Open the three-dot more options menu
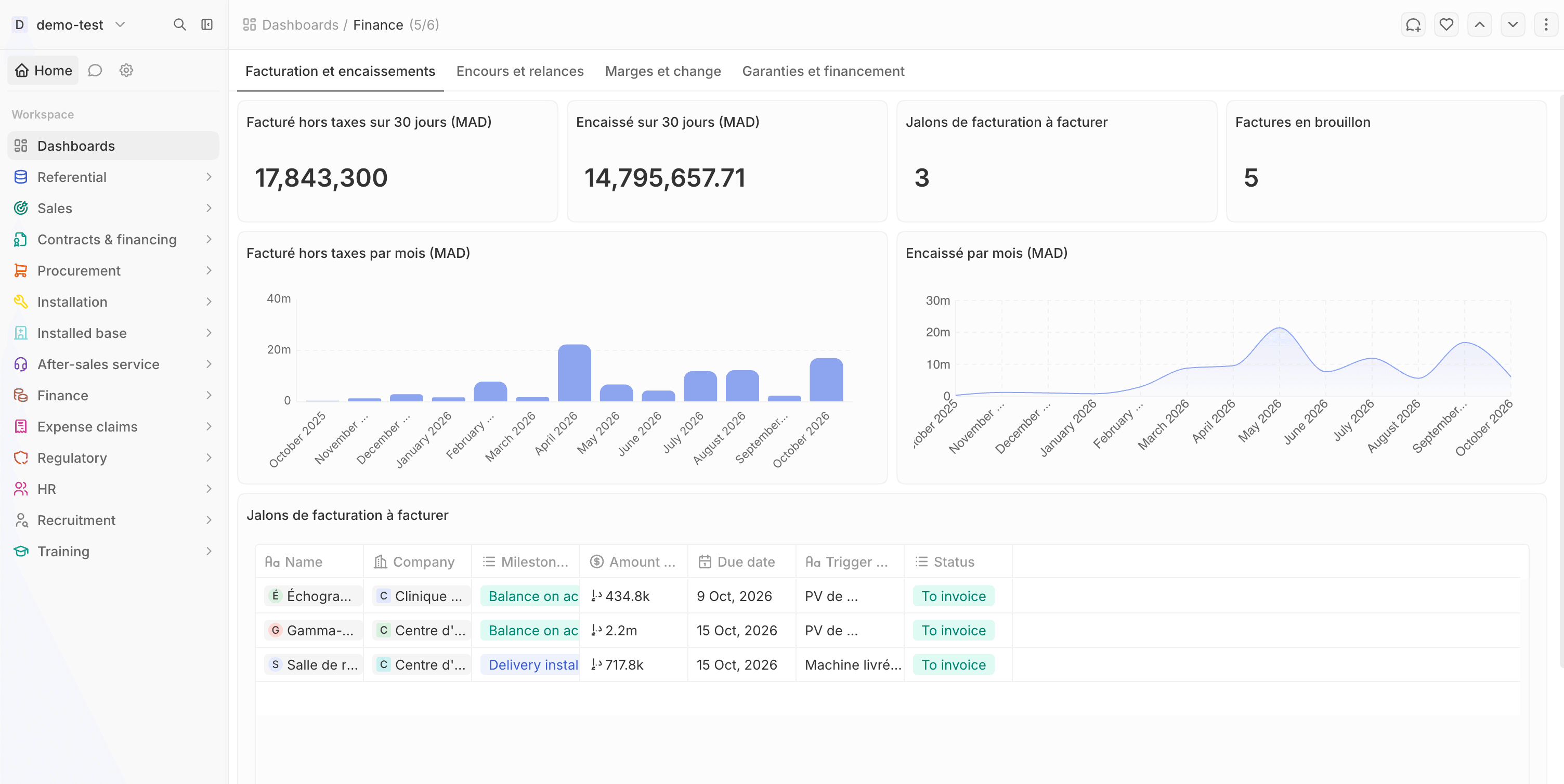 pos(1546,25)
